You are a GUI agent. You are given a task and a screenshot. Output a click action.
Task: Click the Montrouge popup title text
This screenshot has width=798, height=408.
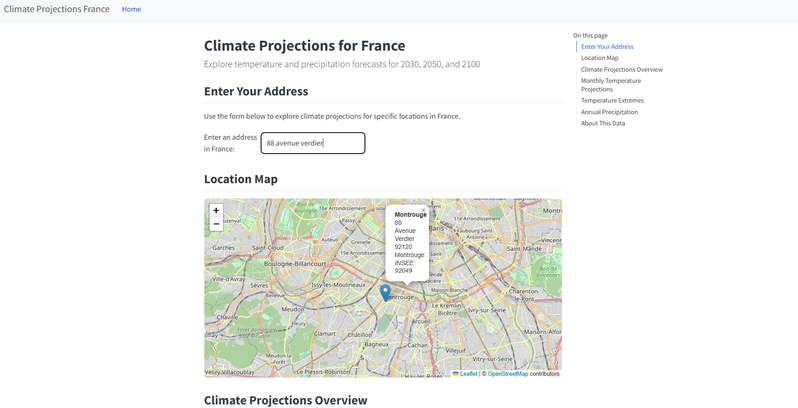[410, 215]
